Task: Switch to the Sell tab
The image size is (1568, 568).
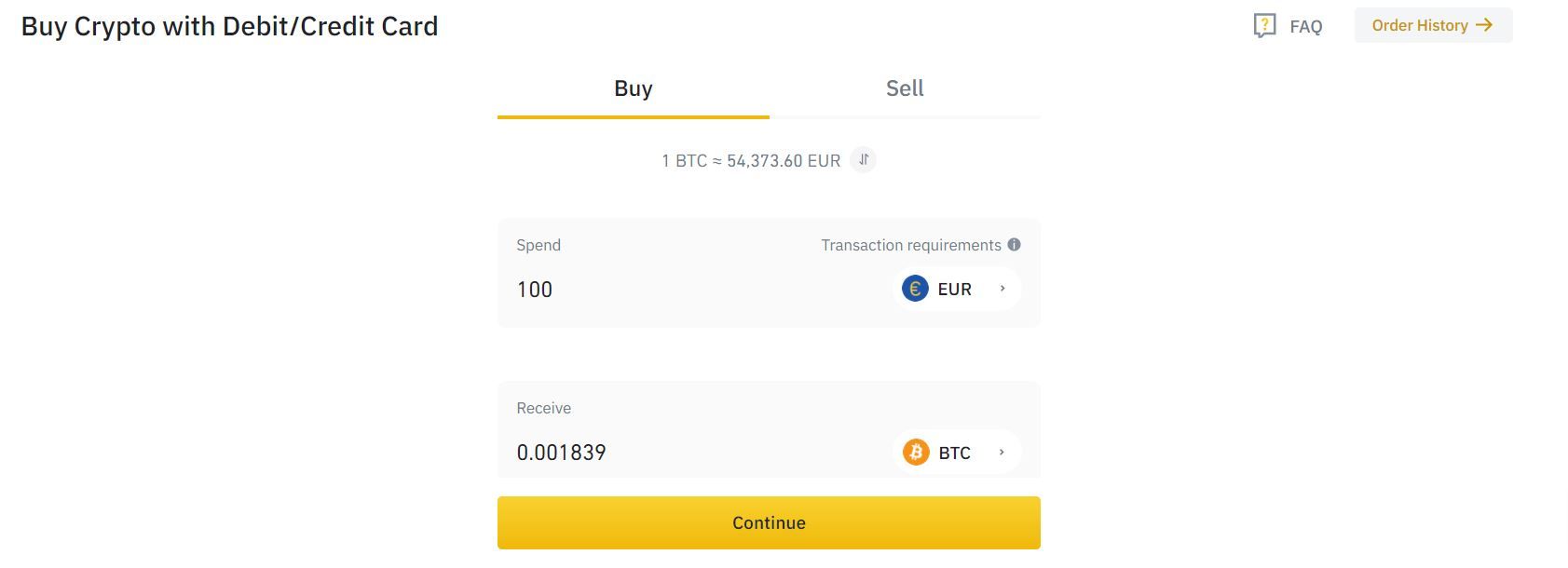Action: click(x=905, y=88)
